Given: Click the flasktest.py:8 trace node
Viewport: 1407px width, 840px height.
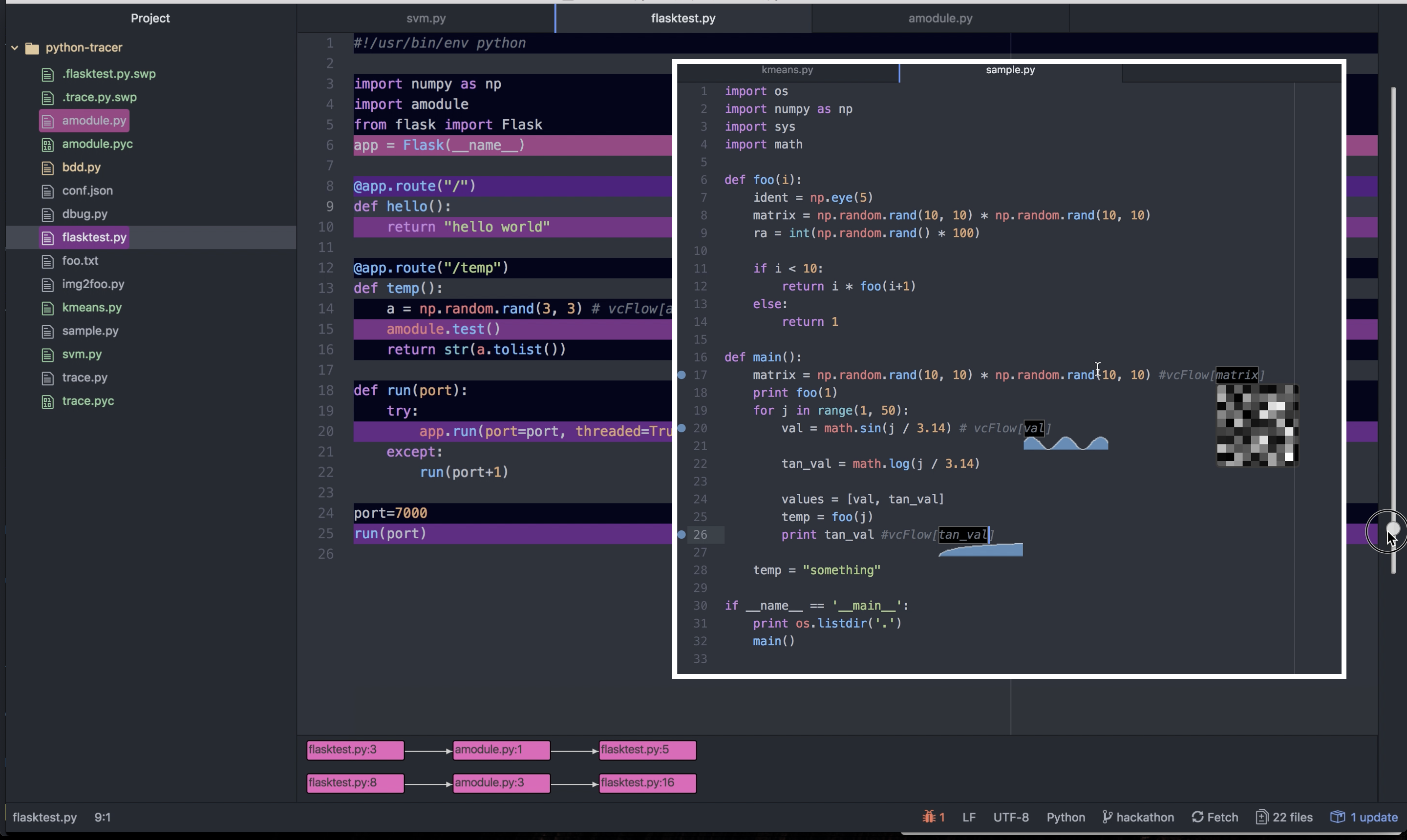Looking at the screenshot, I should pos(355,783).
